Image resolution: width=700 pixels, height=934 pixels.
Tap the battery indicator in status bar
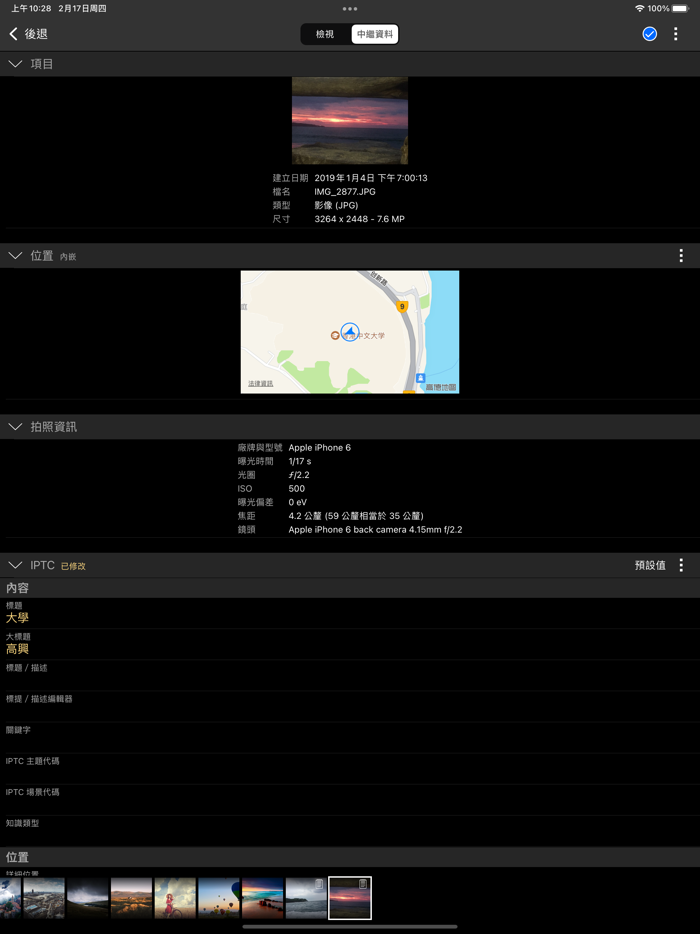click(680, 9)
